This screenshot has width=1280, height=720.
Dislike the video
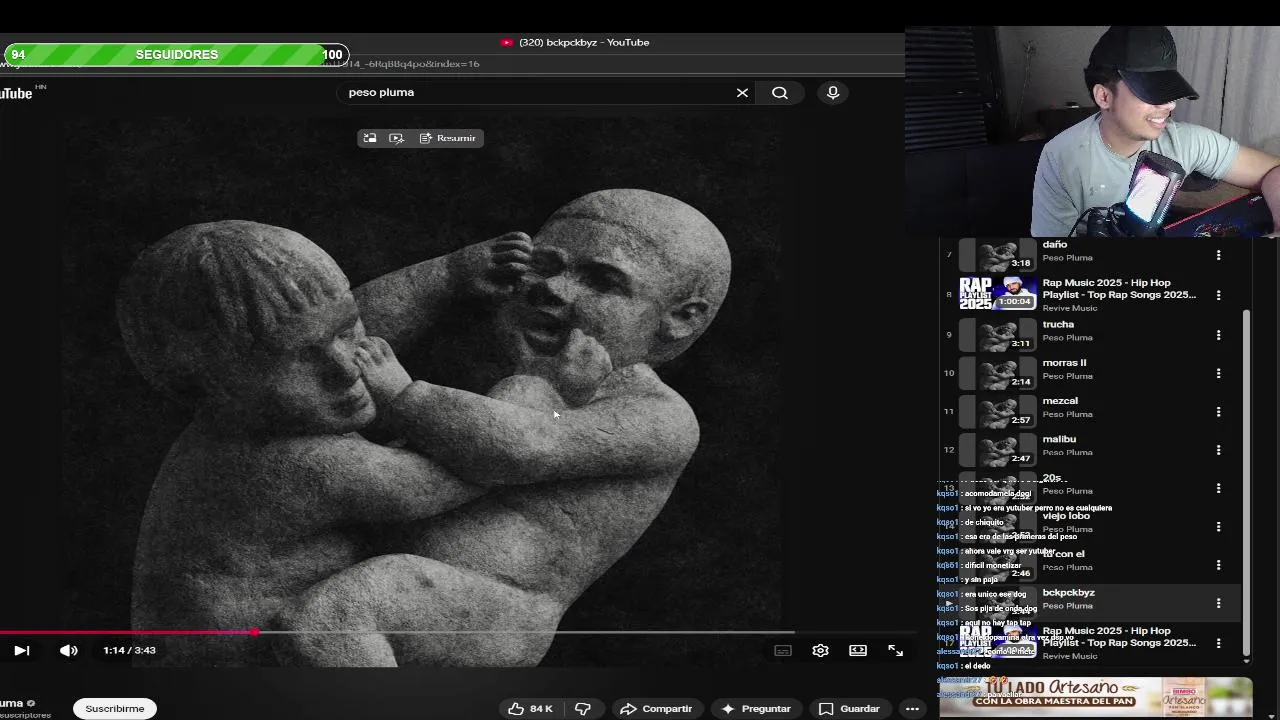[x=583, y=708]
